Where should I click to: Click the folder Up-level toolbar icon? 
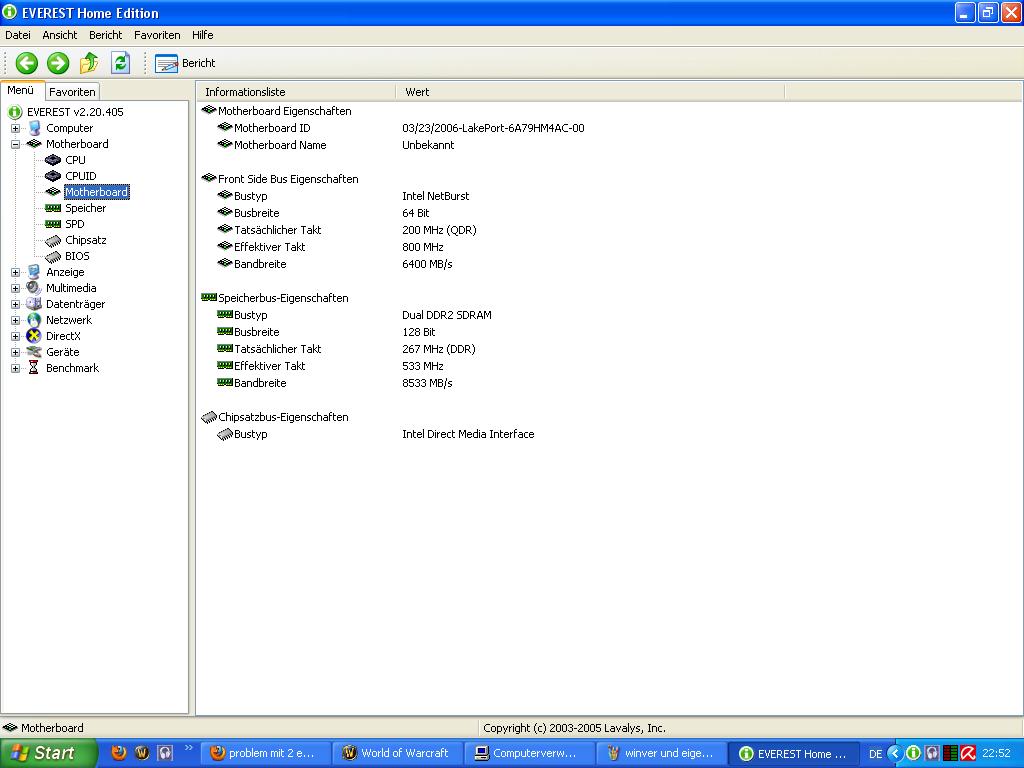89,63
